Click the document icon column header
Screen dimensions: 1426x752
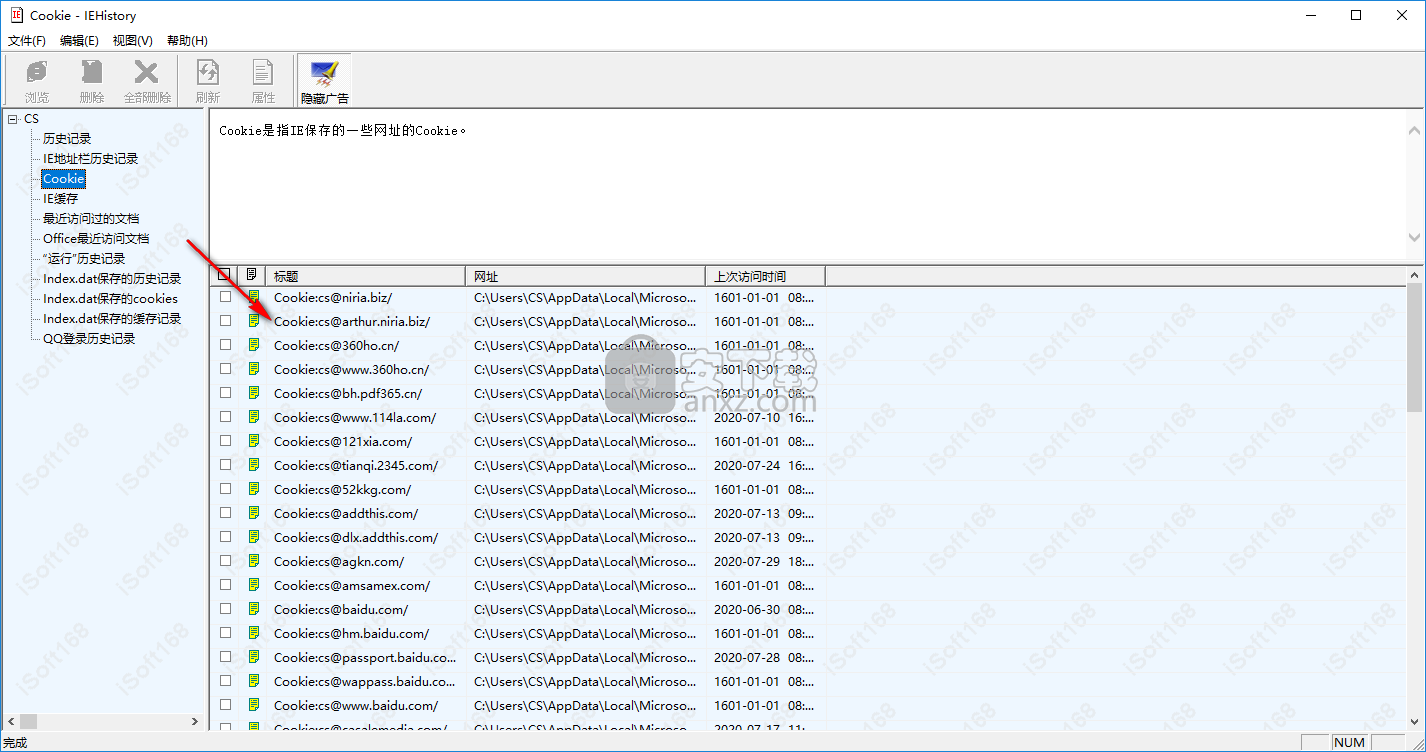tap(251, 276)
